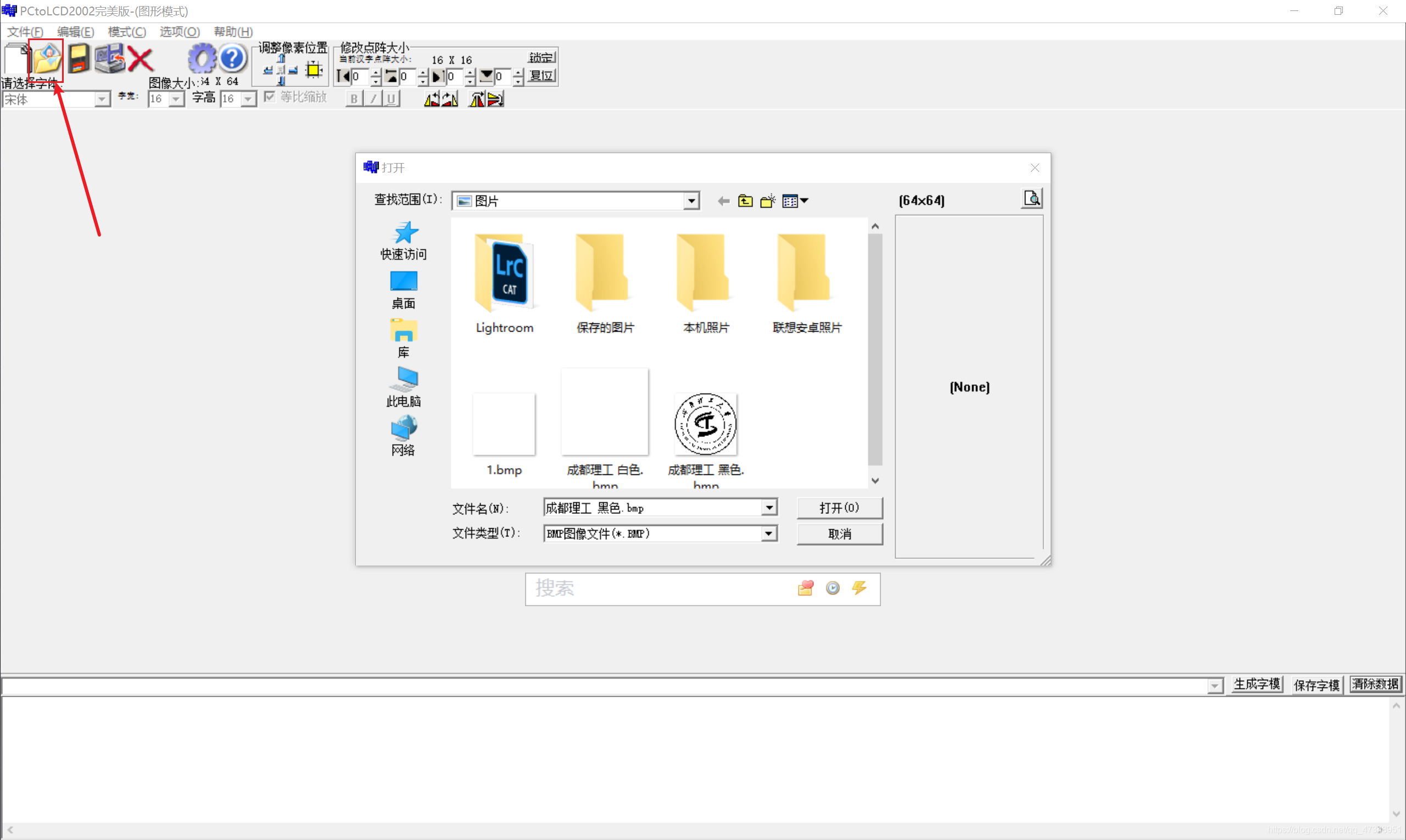
Task: Open settings via the gear icon
Action: click(201, 58)
